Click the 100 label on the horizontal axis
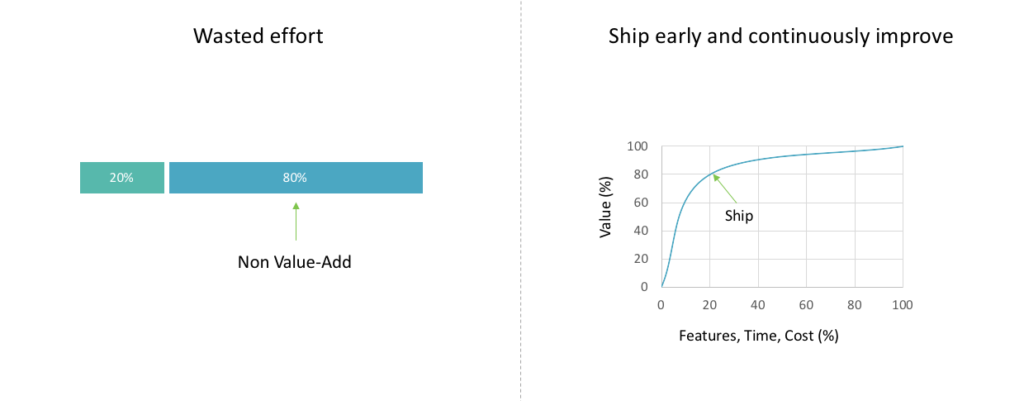This screenshot has width=1024, height=401. point(903,304)
